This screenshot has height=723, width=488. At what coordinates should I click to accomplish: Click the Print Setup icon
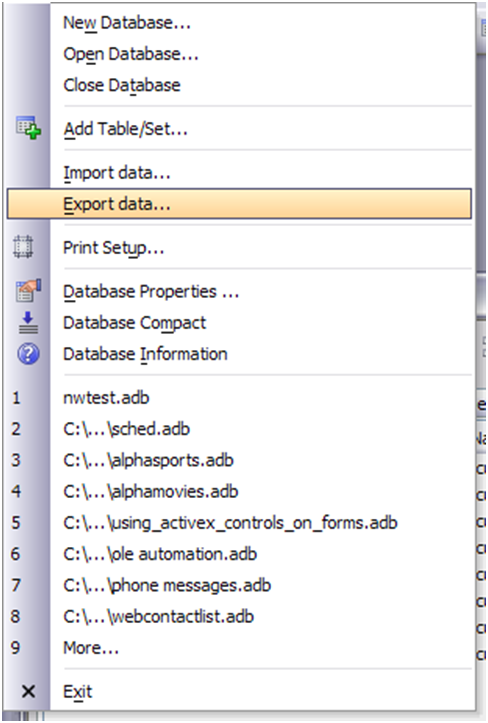23,246
